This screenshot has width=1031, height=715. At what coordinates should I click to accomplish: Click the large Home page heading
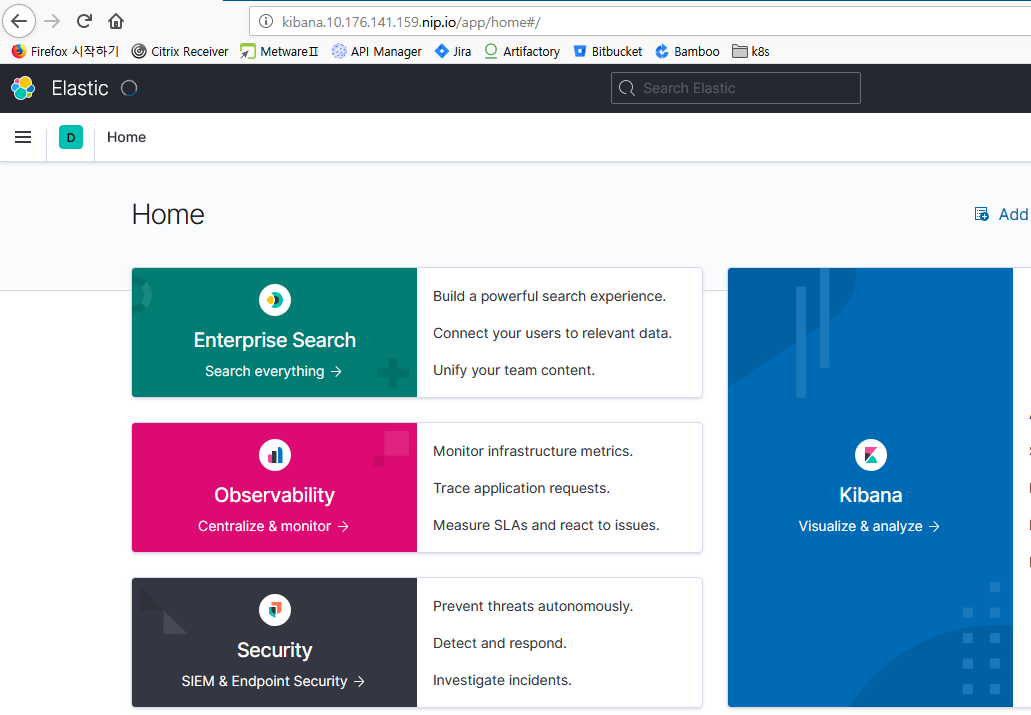tap(168, 214)
